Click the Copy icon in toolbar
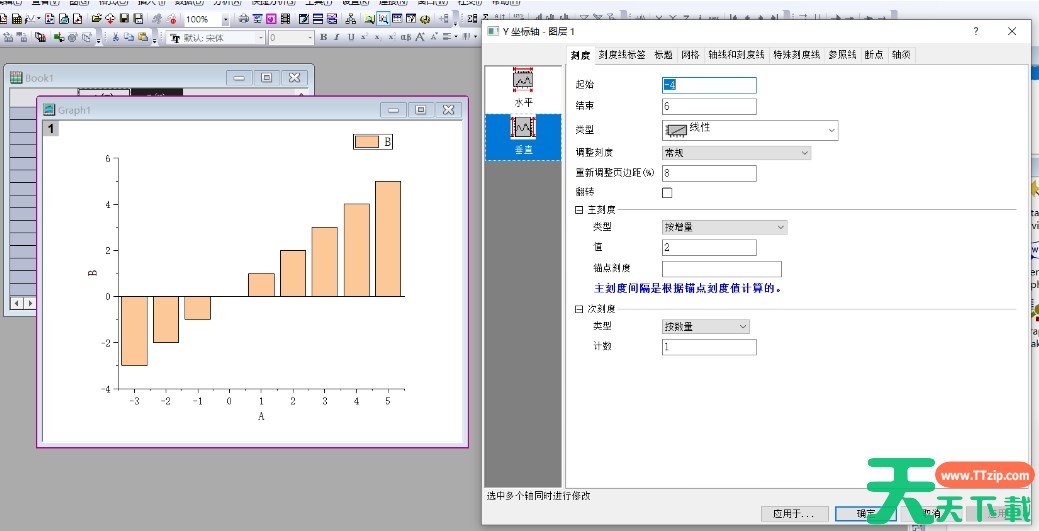Image resolution: width=1039 pixels, height=531 pixels. coord(129,37)
